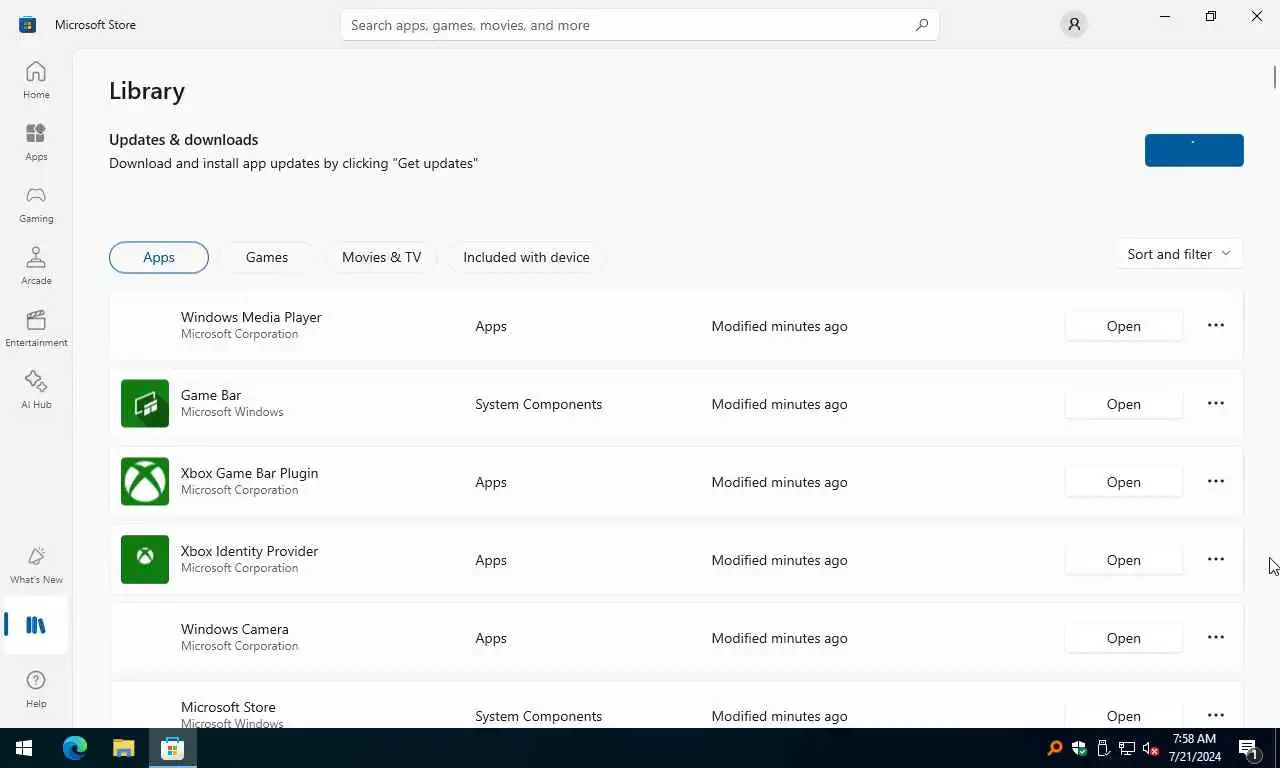Click the blue Get updates button

pyautogui.click(x=1194, y=150)
